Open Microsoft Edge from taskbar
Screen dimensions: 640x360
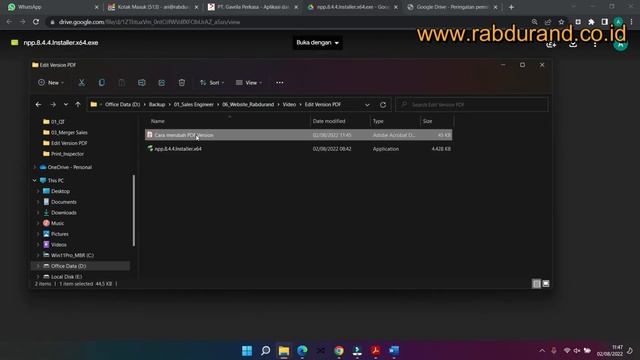coord(302,351)
